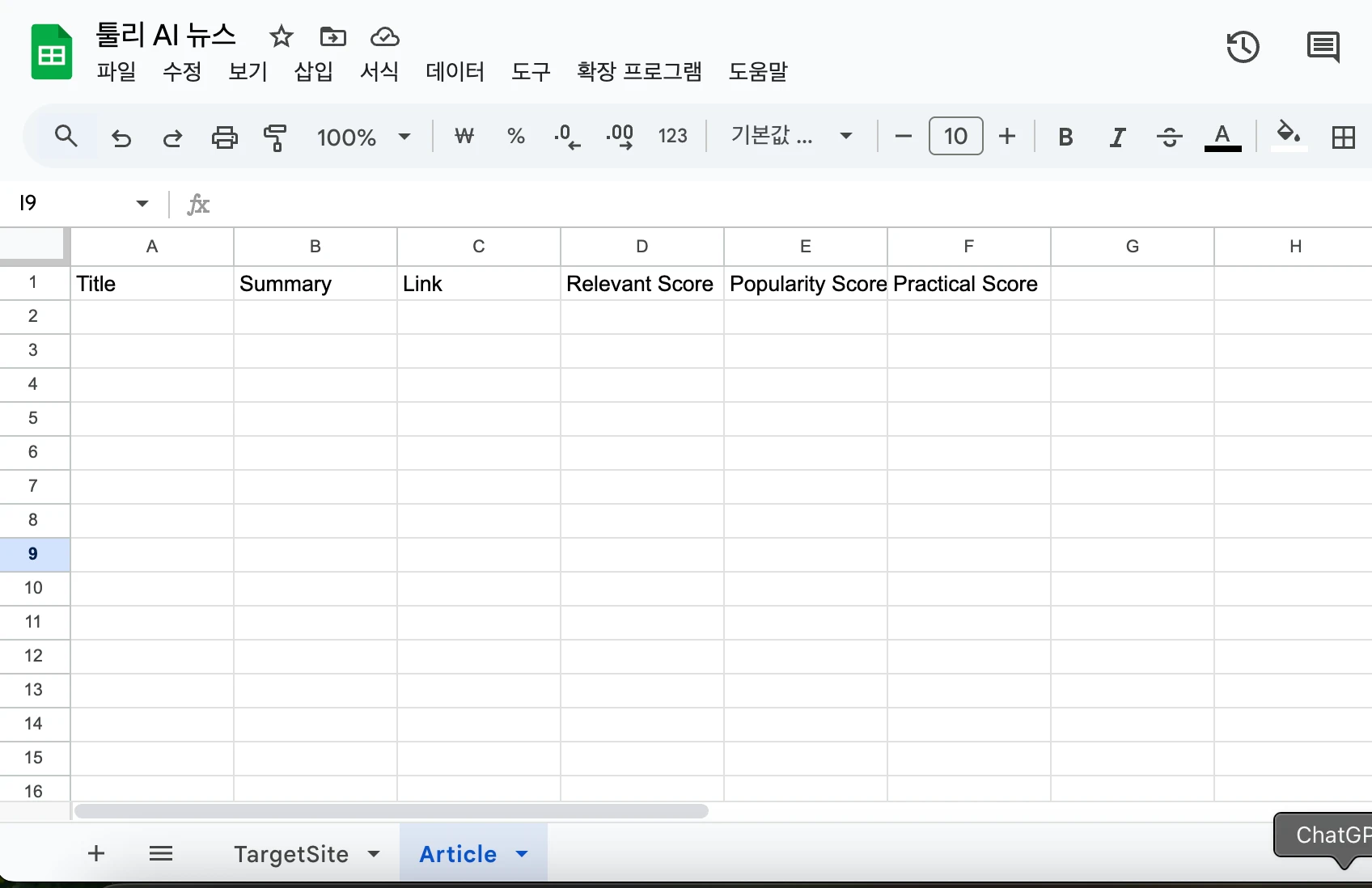Open the 기본값 font dropdown
The image size is (1372, 888).
[791, 136]
